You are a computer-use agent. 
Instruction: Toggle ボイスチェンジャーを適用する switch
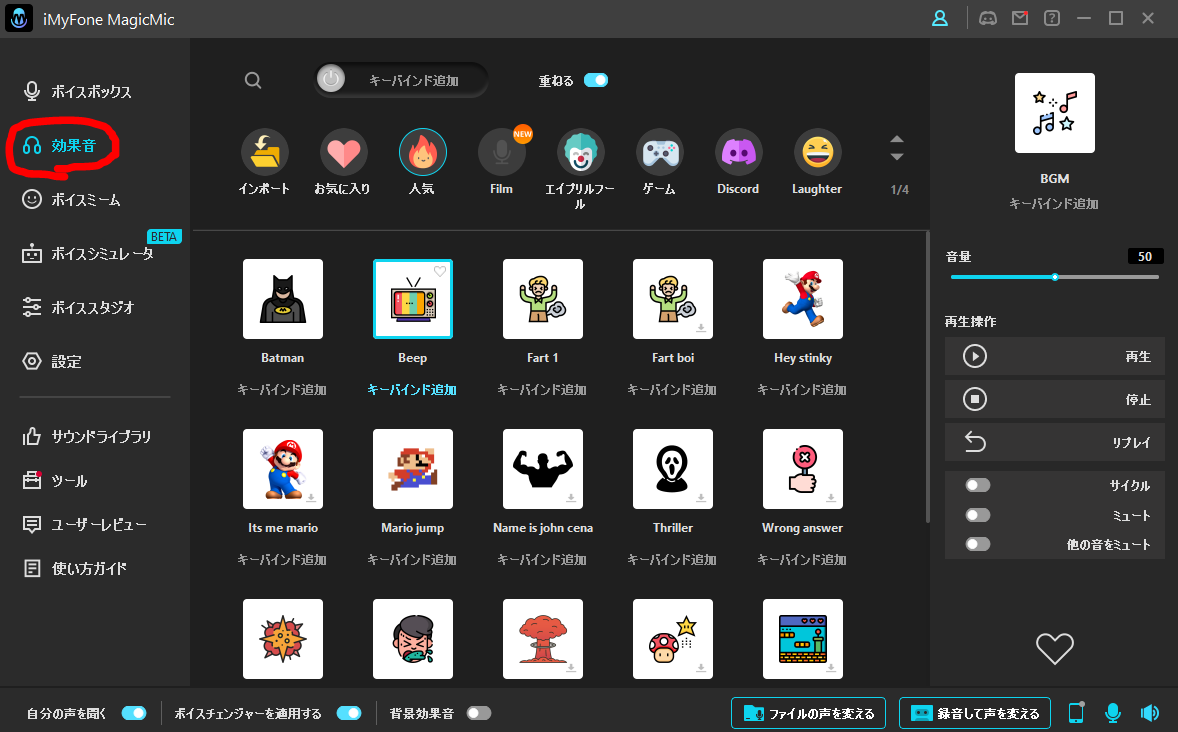pyautogui.click(x=349, y=713)
